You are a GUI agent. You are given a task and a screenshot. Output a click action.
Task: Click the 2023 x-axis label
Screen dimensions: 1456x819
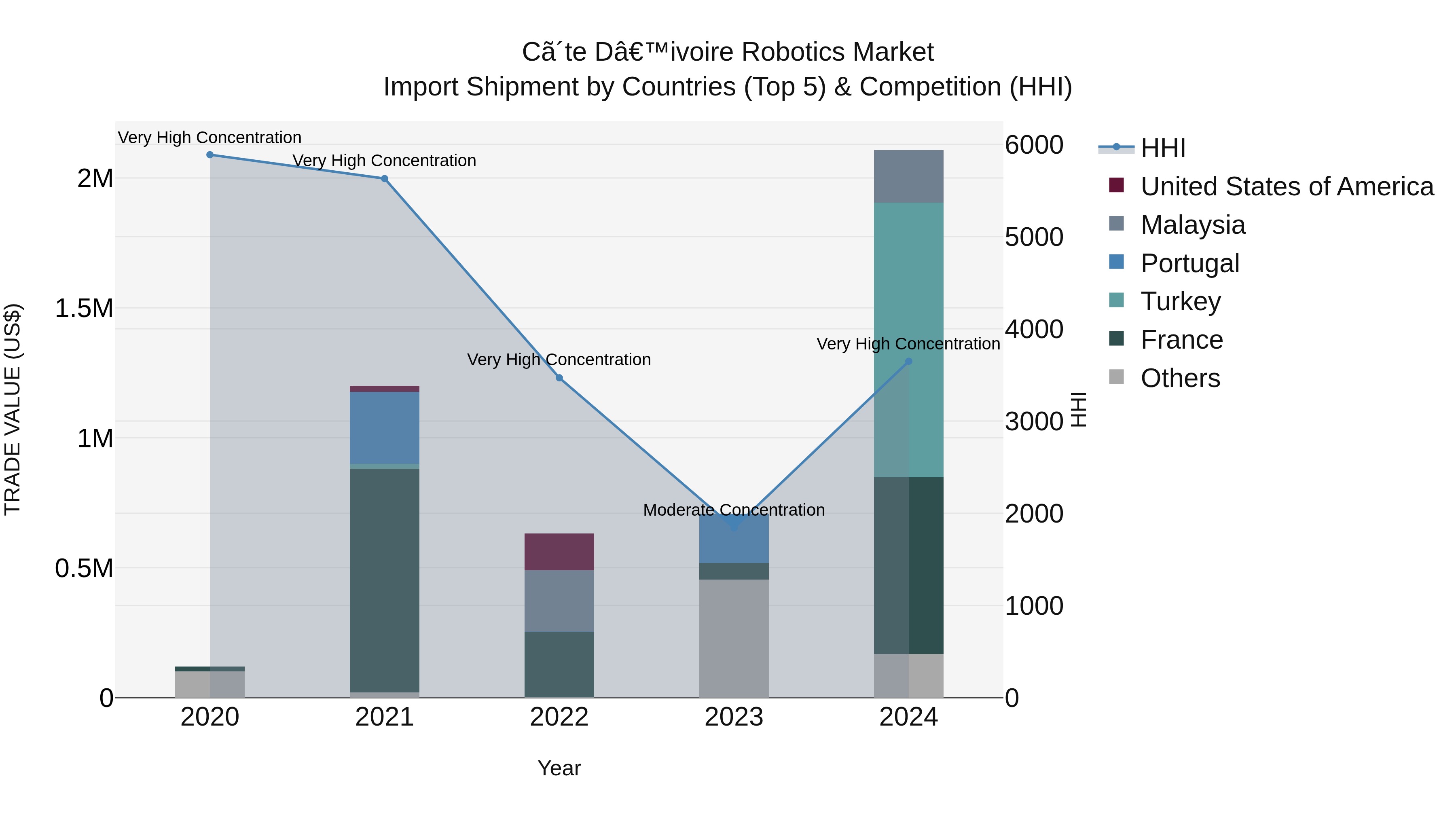(x=734, y=717)
